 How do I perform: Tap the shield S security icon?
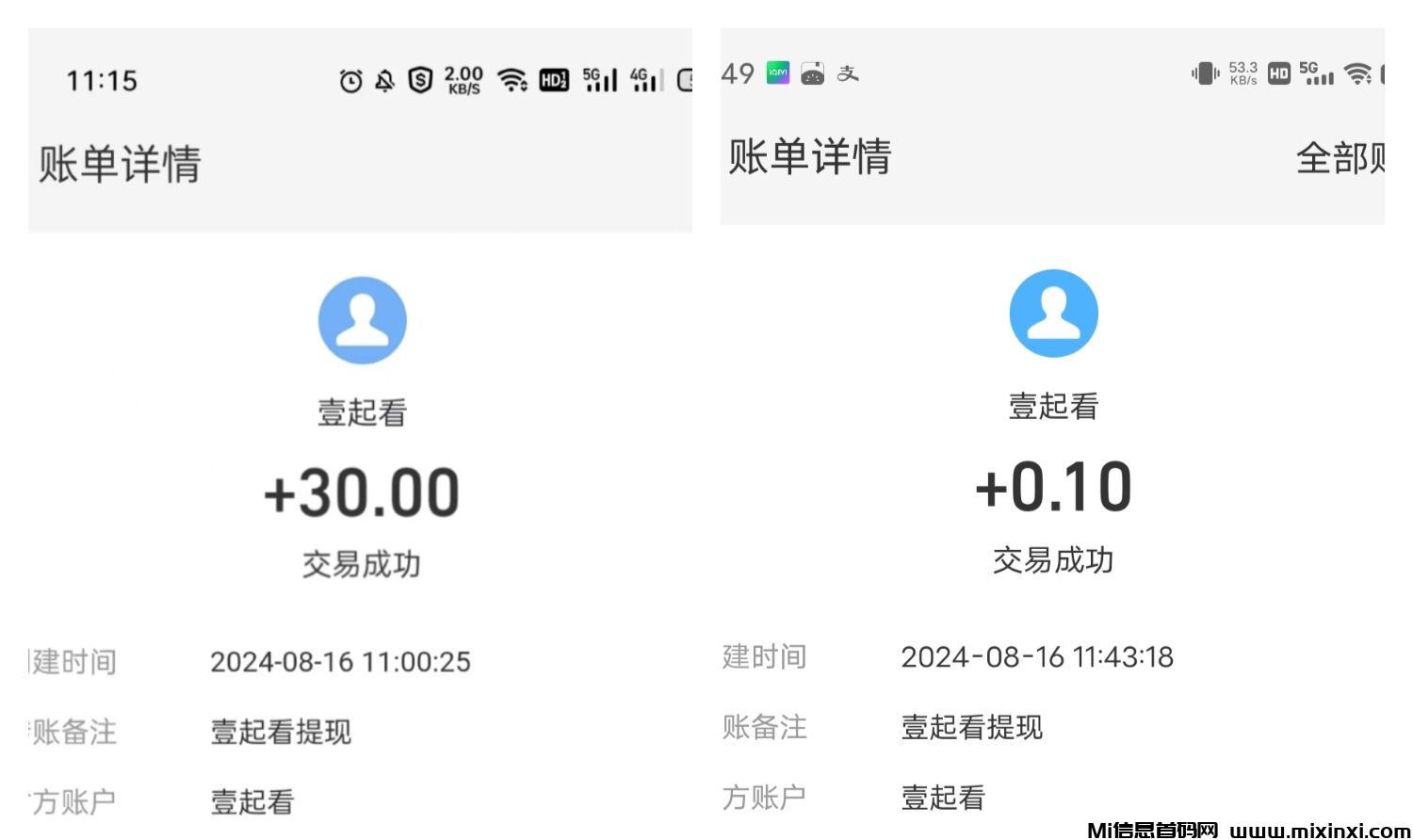coord(420,81)
